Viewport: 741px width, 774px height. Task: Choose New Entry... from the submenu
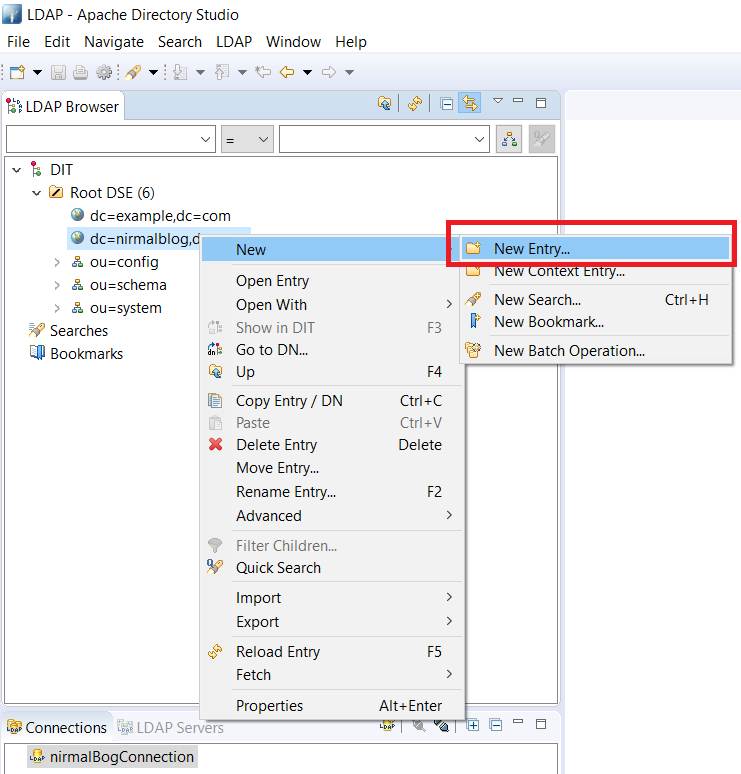point(595,248)
